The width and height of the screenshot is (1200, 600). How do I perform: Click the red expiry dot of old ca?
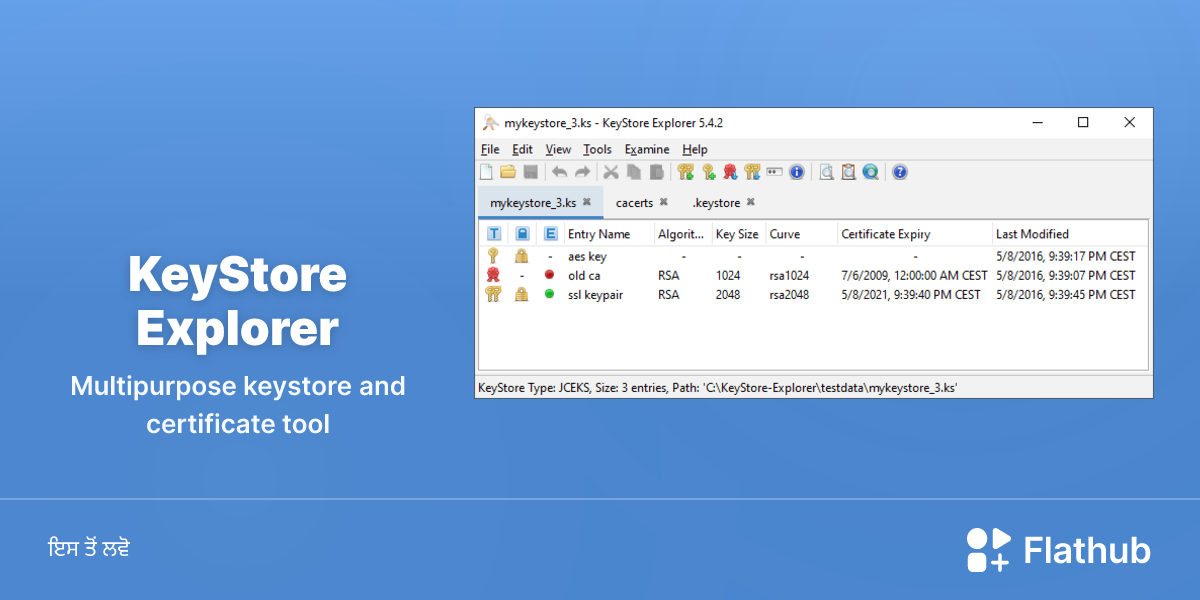point(549,275)
